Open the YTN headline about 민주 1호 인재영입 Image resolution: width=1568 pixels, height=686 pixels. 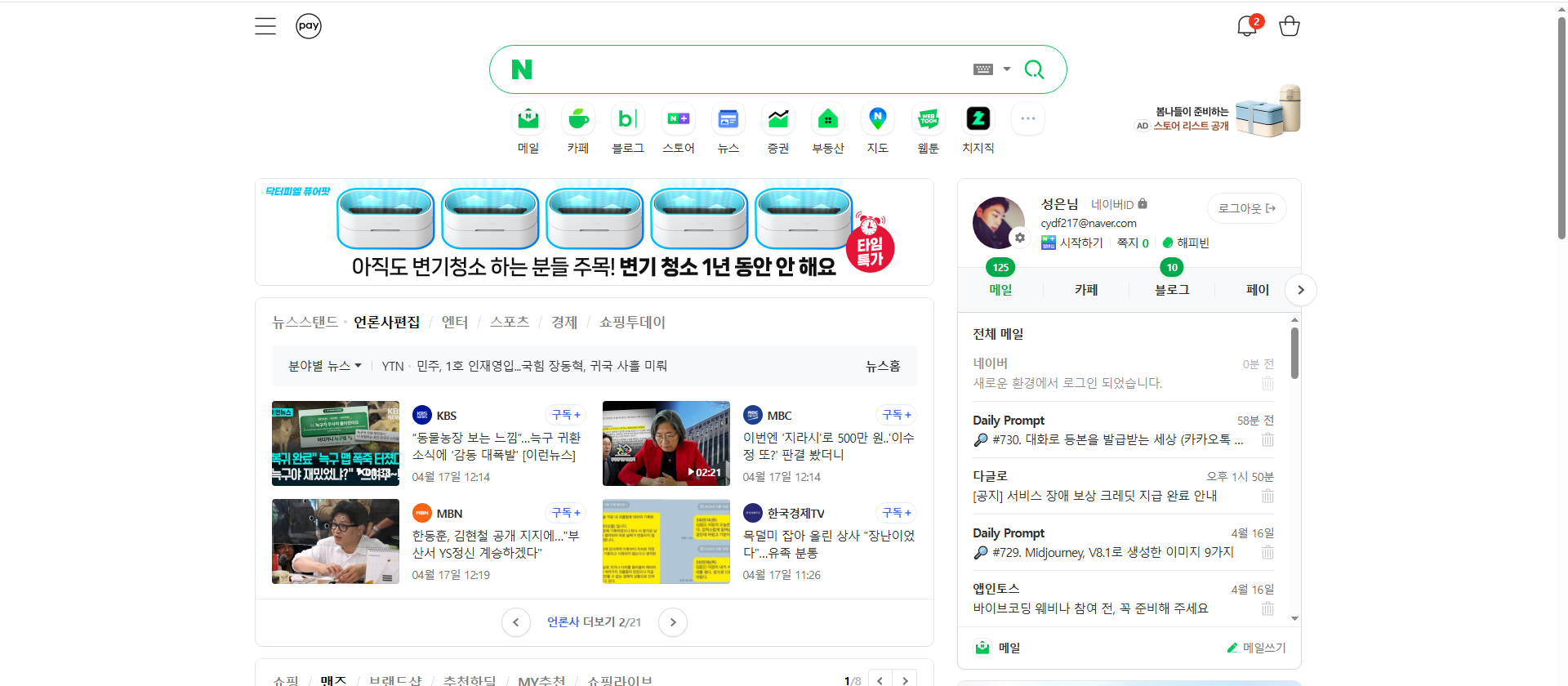pos(541,366)
